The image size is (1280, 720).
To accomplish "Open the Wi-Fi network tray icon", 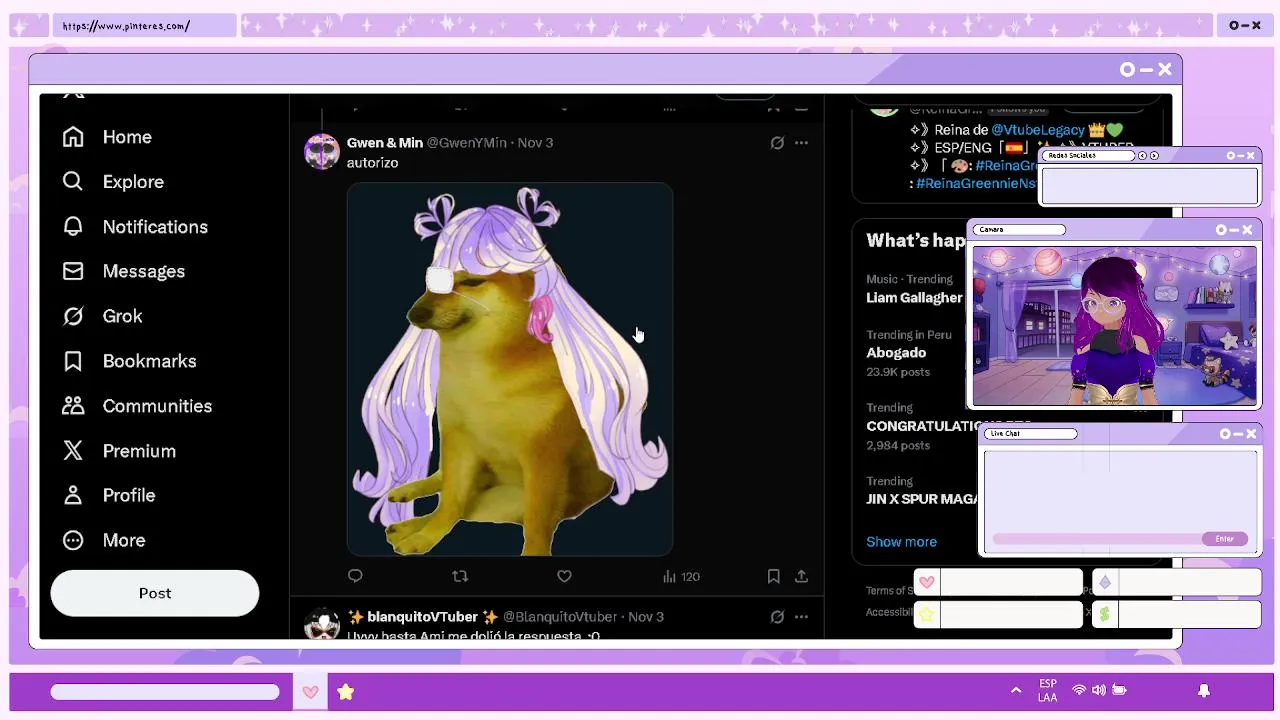I will [x=1079, y=690].
